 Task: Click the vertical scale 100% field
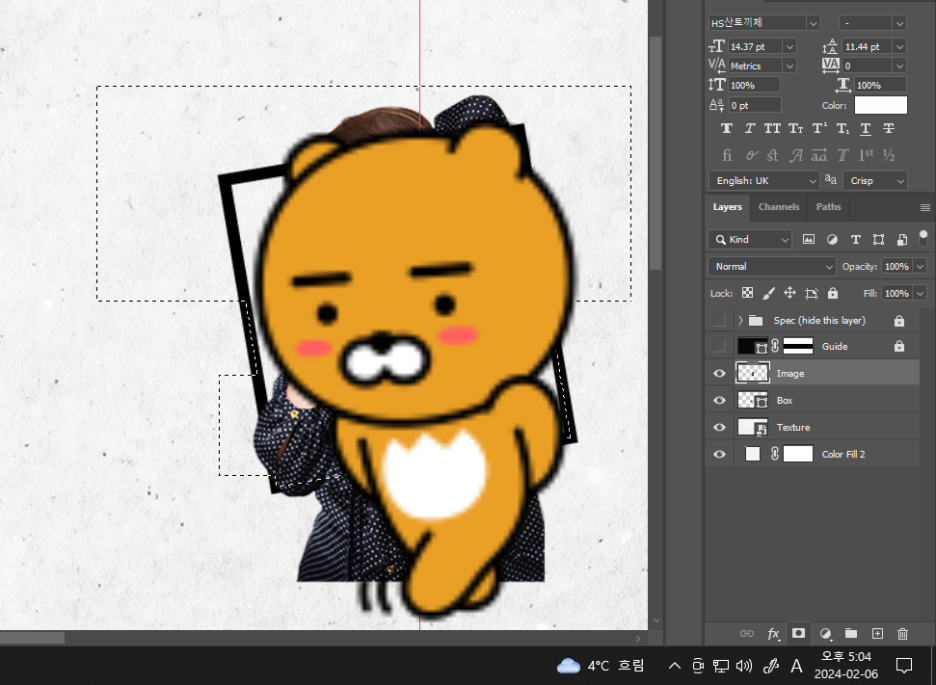(x=755, y=85)
